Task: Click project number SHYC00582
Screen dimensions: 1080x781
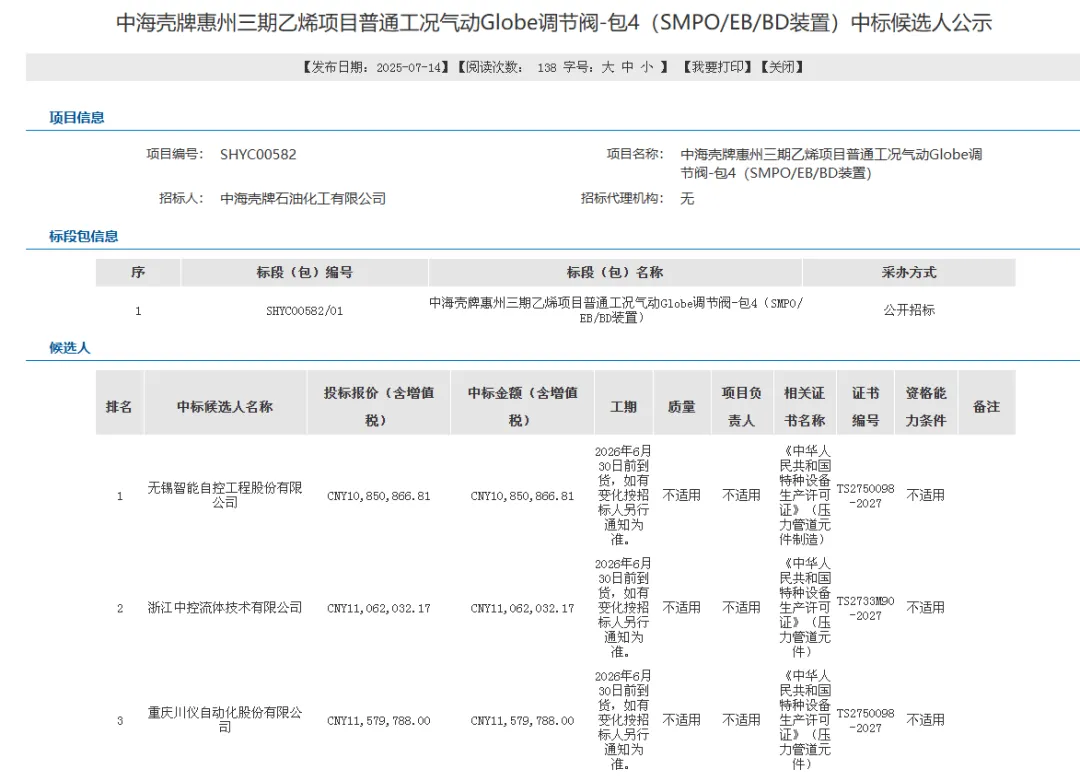Action: point(258,154)
